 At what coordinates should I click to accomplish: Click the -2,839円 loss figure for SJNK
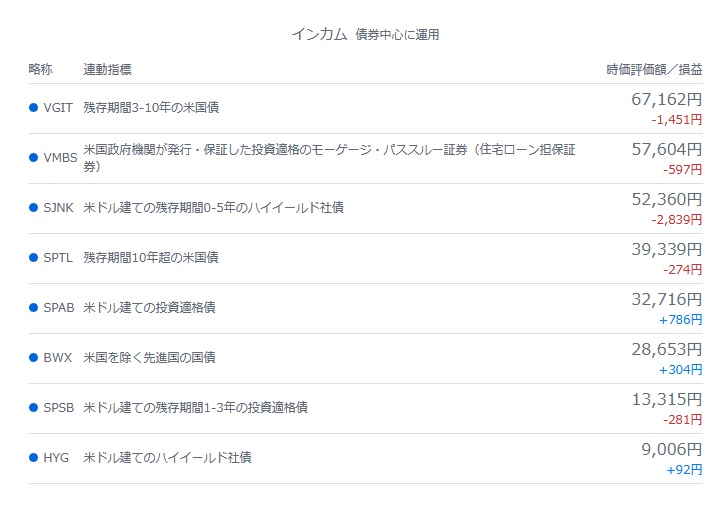[x=677, y=220]
